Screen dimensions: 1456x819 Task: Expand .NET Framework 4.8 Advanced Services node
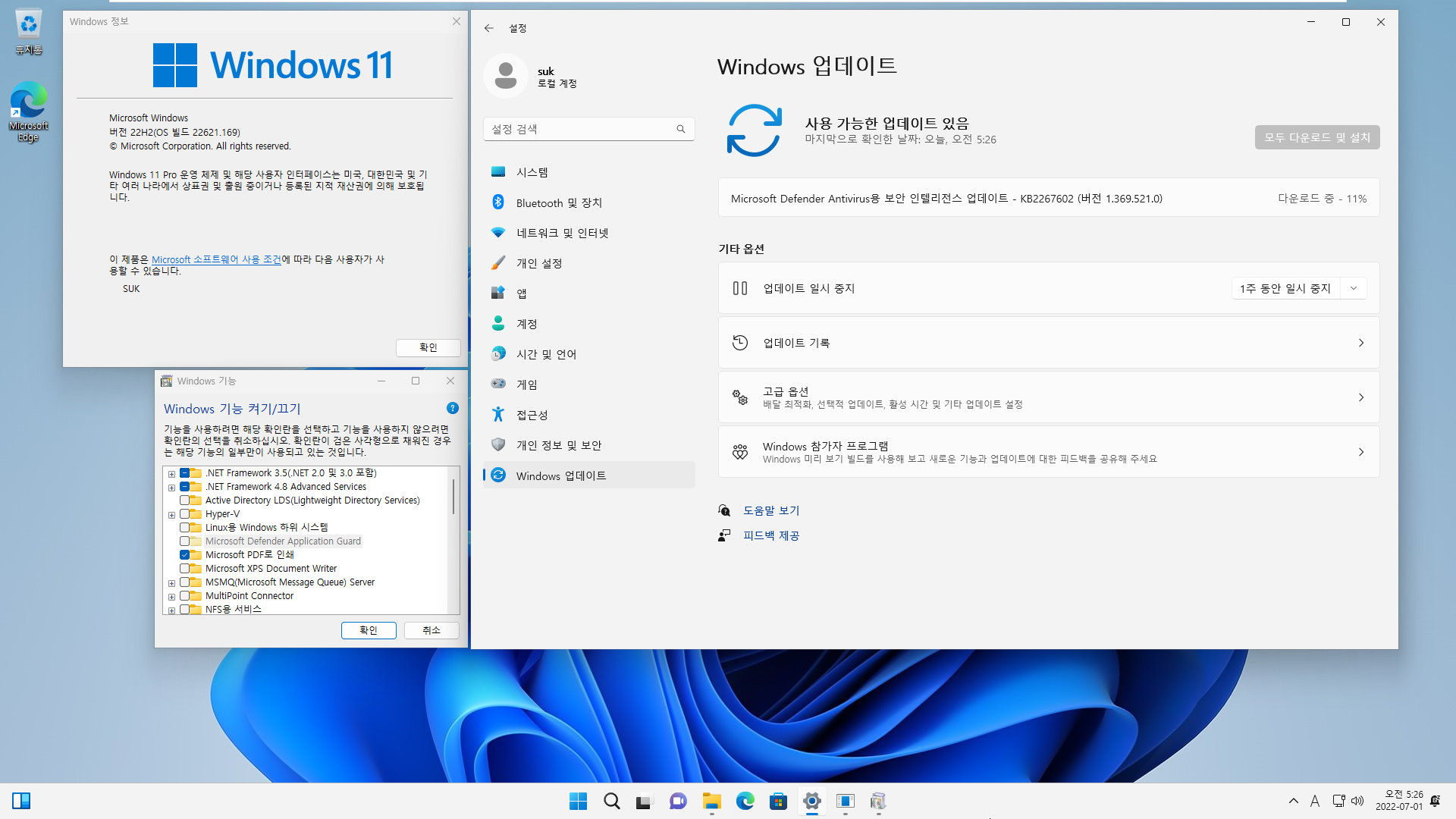pos(171,488)
